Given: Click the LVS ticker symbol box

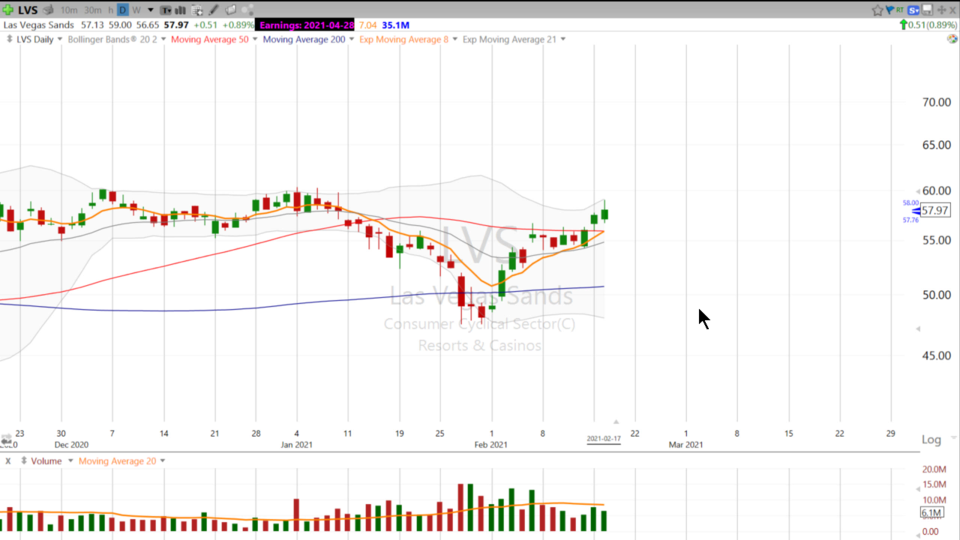Looking at the screenshot, I should coord(28,10).
